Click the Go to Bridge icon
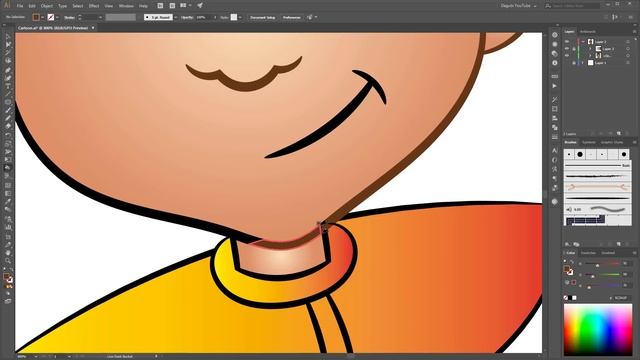 160,6
